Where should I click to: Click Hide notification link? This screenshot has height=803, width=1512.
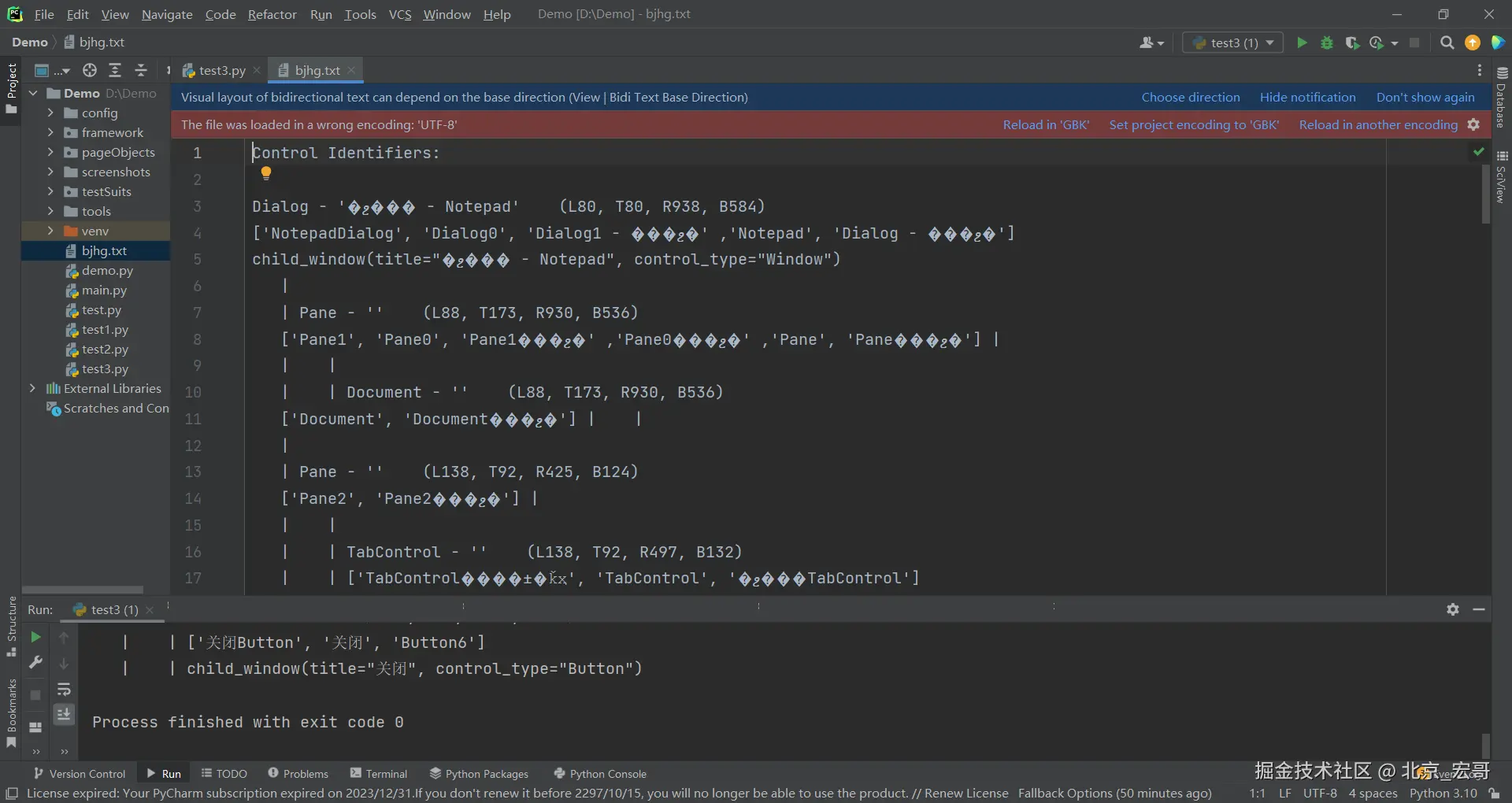1307,97
